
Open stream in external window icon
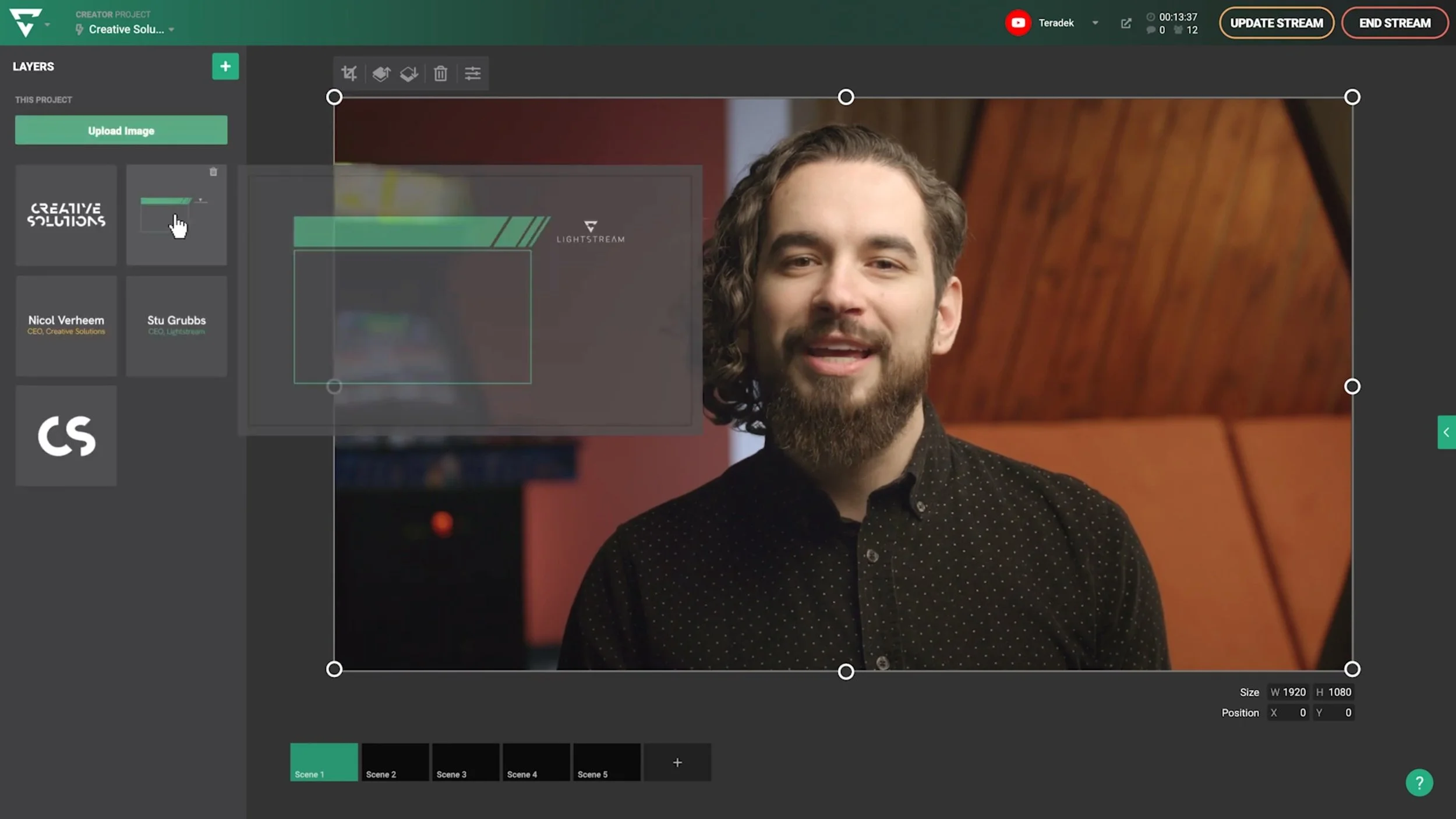coord(1126,23)
